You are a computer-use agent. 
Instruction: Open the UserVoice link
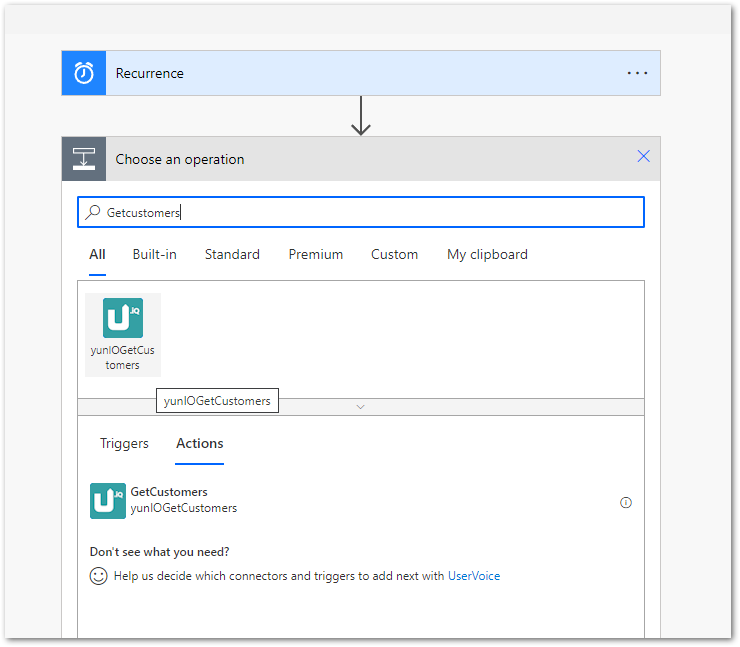coord(474,576)
